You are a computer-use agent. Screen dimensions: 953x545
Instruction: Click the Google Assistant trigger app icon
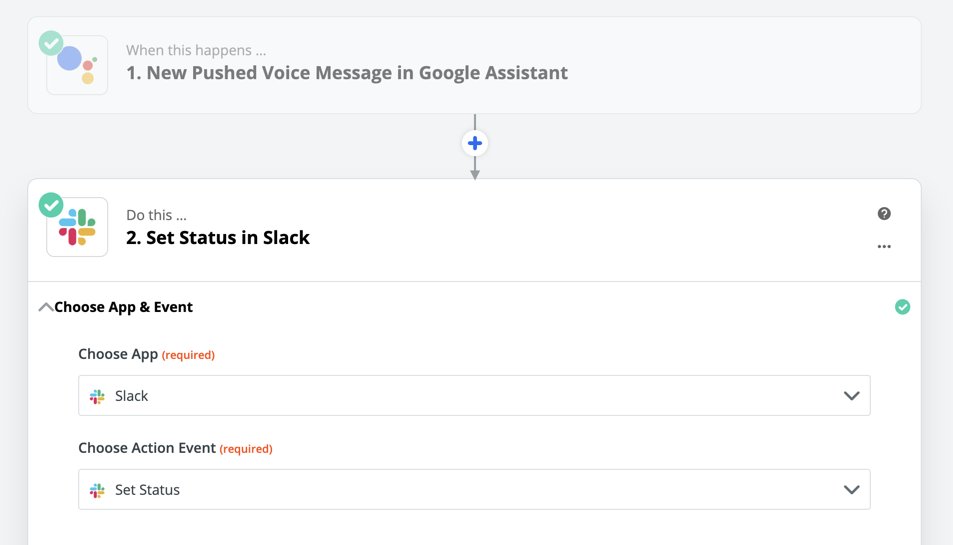click(x=77, y=65)
